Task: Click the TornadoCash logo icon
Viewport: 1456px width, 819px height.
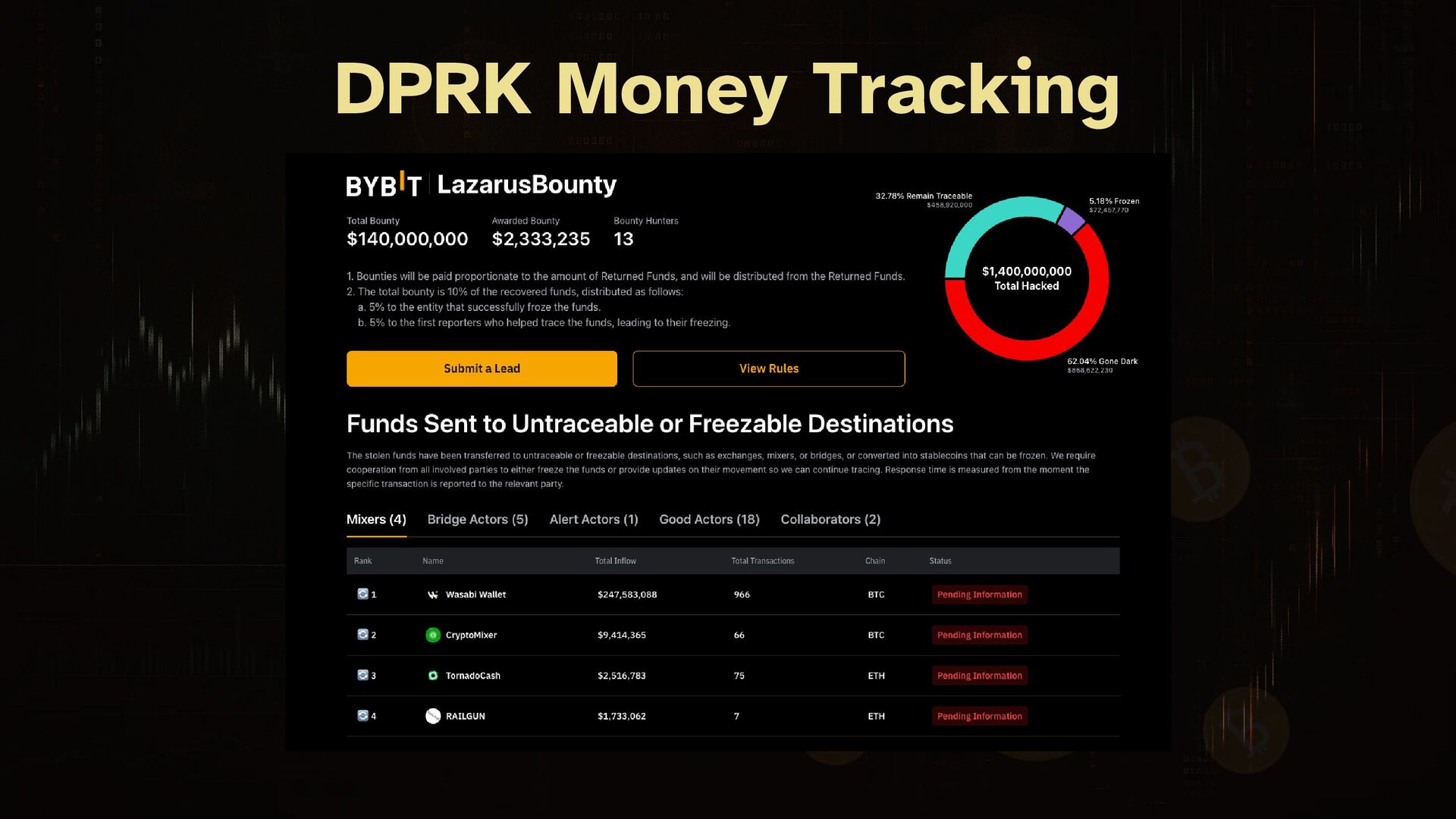Action: [433, 676]
